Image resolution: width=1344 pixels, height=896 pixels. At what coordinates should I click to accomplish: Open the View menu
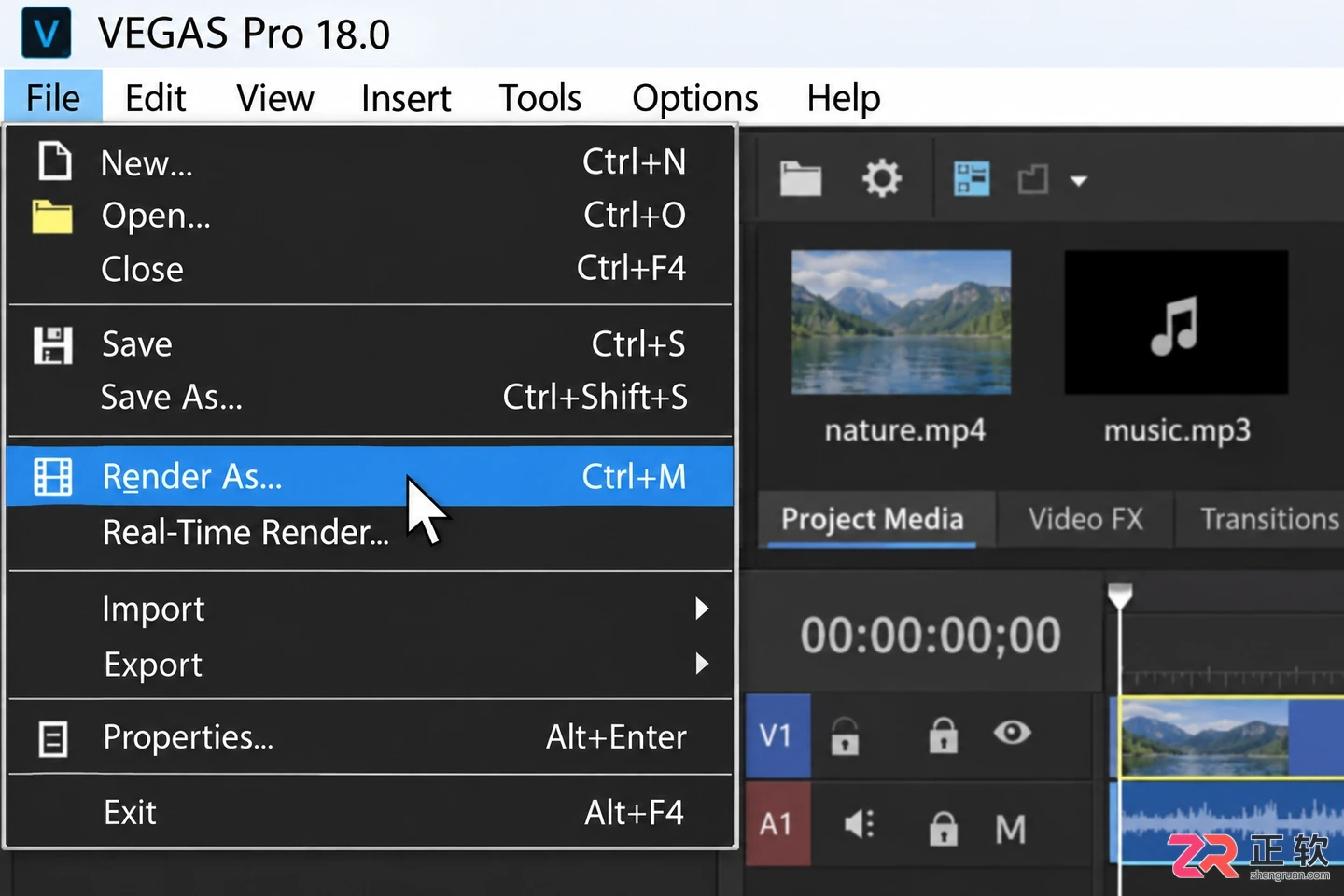click(275, 97)
